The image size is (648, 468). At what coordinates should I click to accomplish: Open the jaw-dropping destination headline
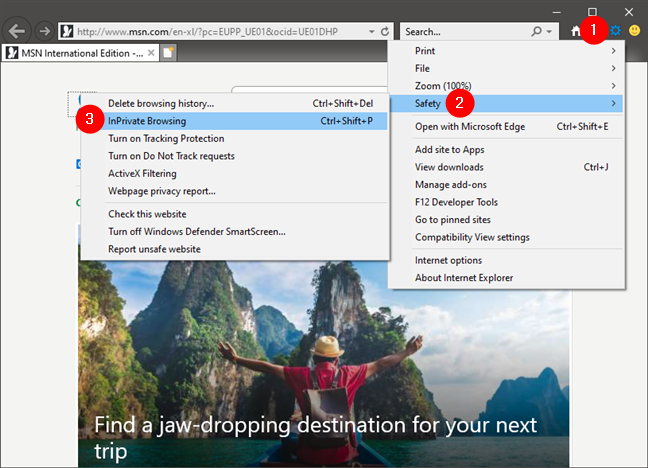(315, 438)
